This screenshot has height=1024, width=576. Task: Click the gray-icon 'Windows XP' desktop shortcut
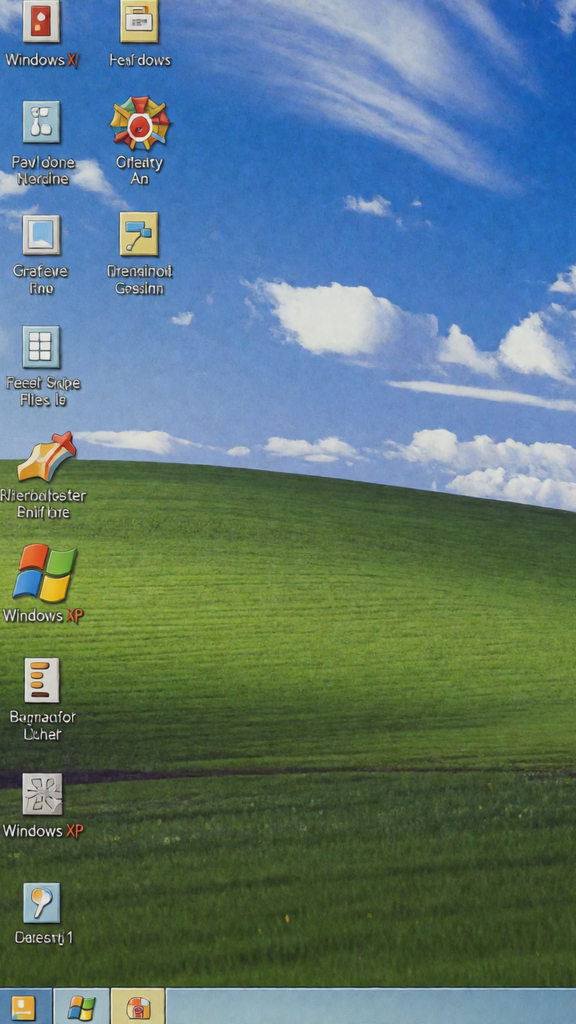pyautogui.click(x=42, y=794)
